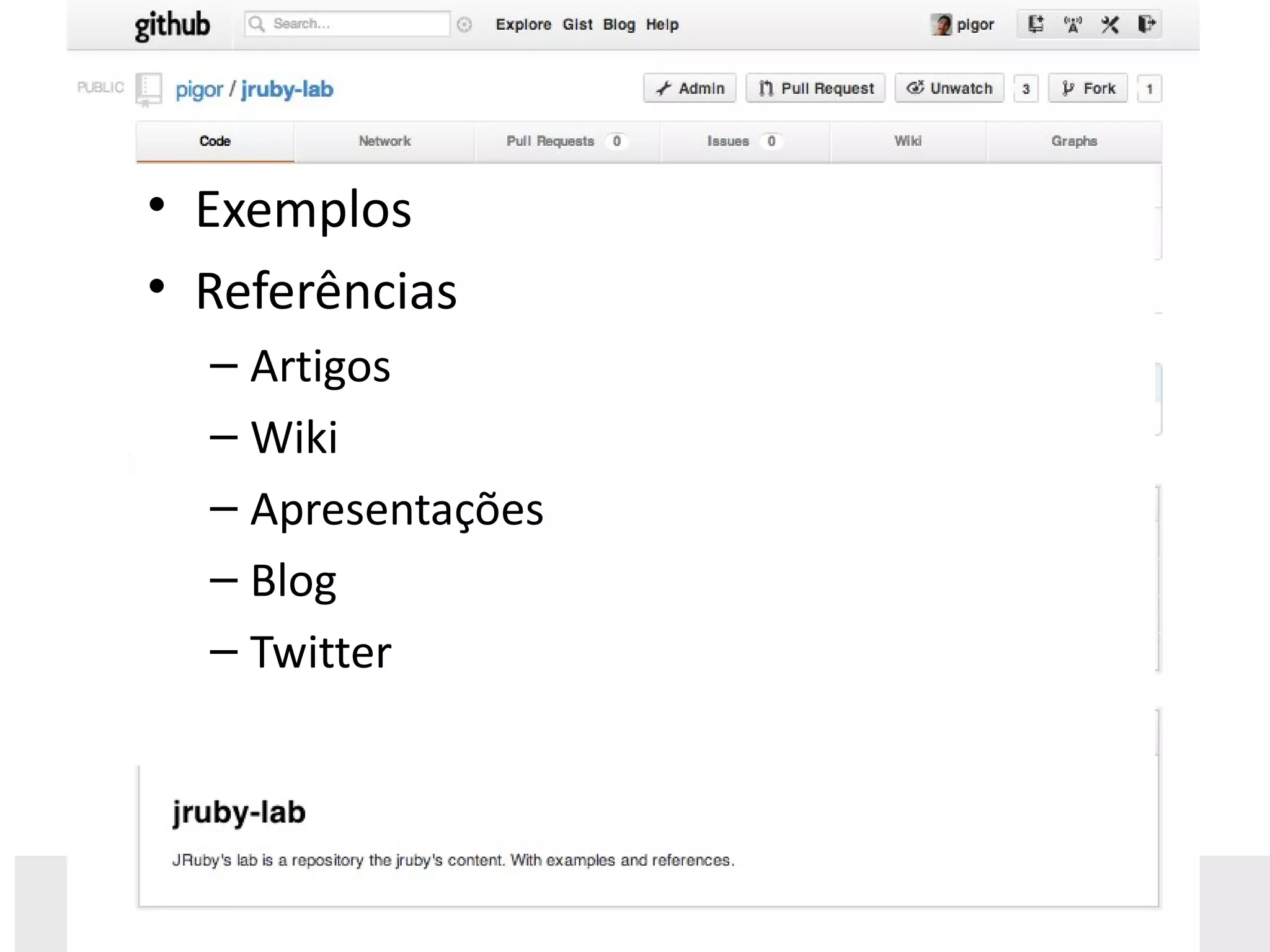Viewport: 1270px width, 952px height.
Task: Open account settings tools icon
Action: click(1110, 25)
